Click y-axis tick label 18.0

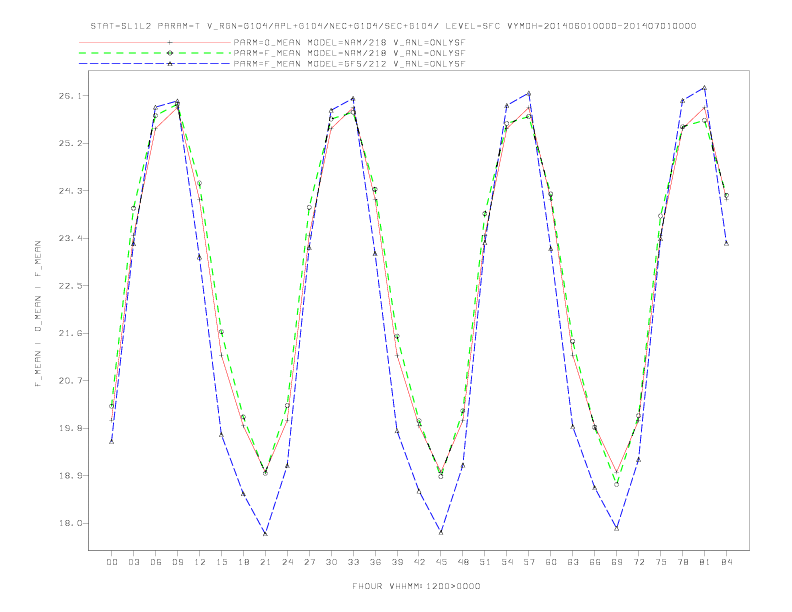68,523
